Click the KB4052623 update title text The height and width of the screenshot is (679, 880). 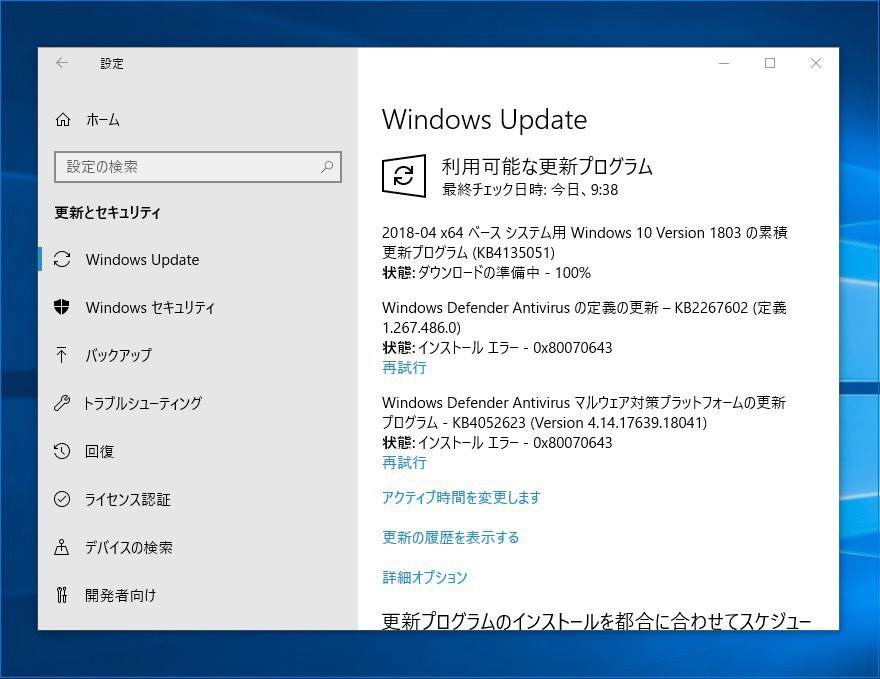pos(584,412)
